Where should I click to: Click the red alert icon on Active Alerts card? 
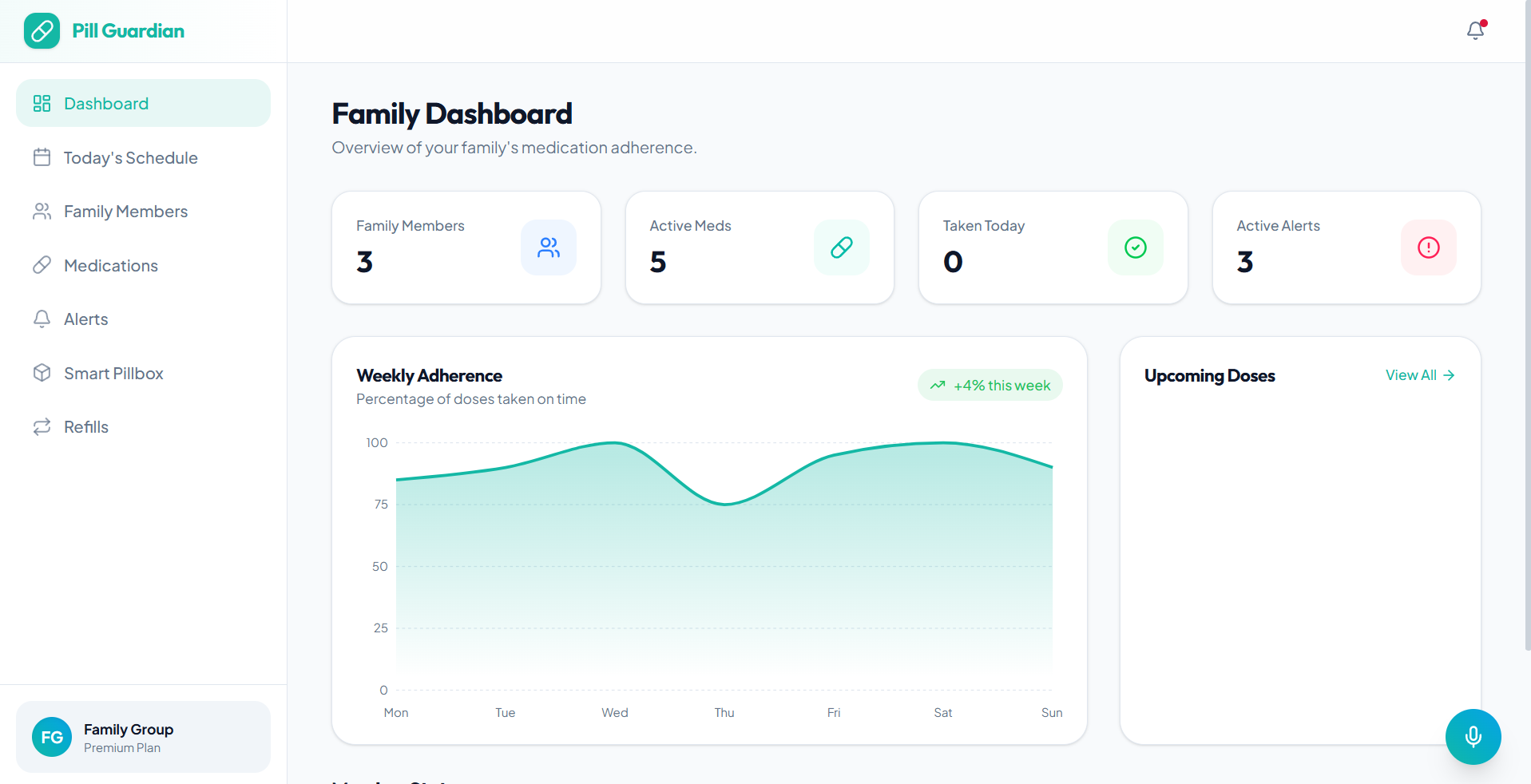pyautogui.click(x=1429, y=247)
